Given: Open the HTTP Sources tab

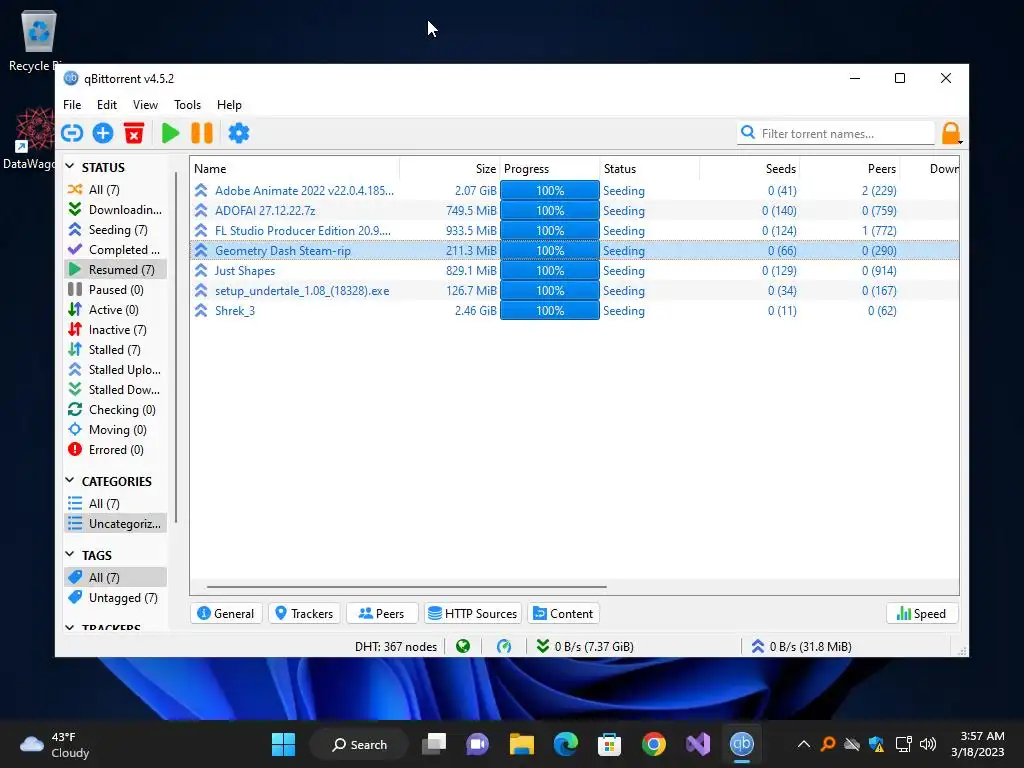Looking at the screenshot, I should (x=473, y=613).
